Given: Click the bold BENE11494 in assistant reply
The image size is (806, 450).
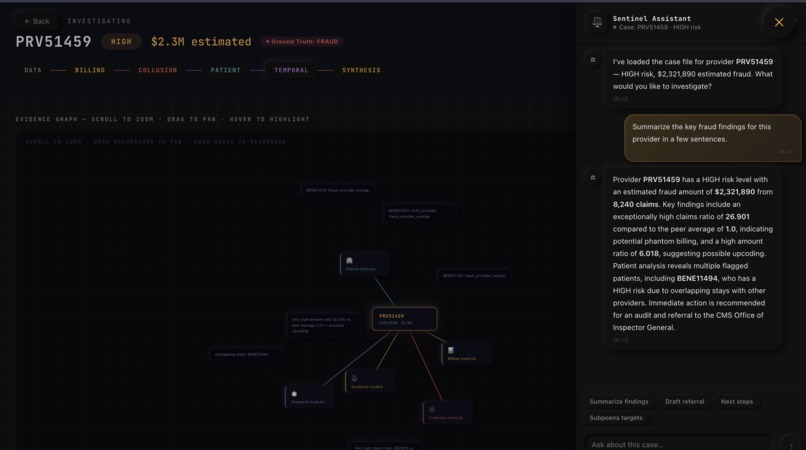Looking at the screenshot, I should tap(697, 278).
